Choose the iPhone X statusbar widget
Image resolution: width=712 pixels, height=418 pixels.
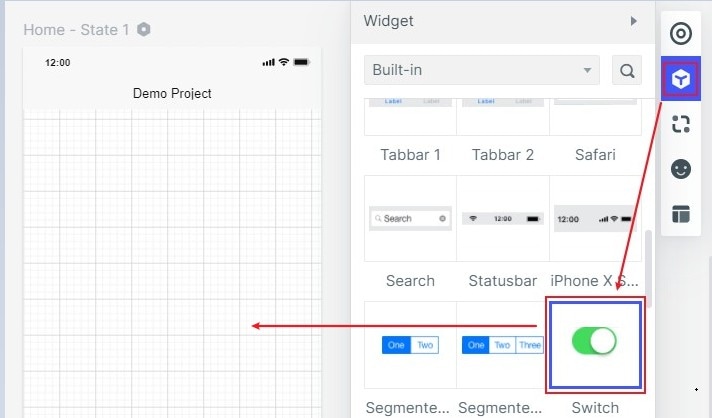595,218
